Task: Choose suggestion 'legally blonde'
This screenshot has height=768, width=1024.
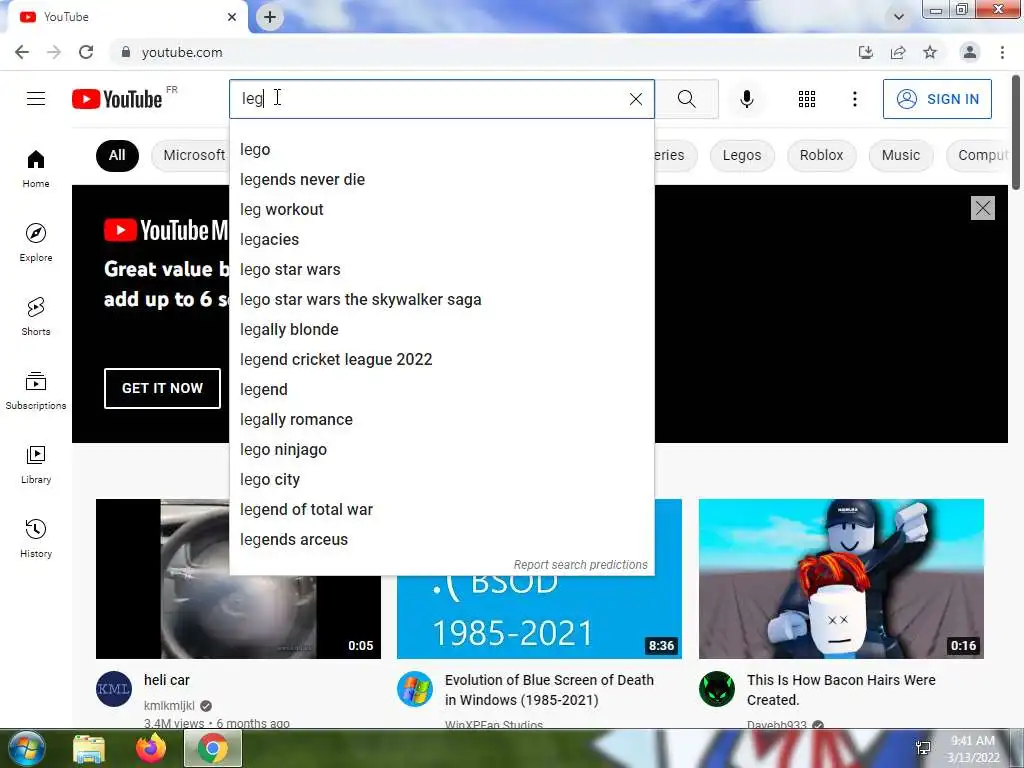Action: [441, 330]
